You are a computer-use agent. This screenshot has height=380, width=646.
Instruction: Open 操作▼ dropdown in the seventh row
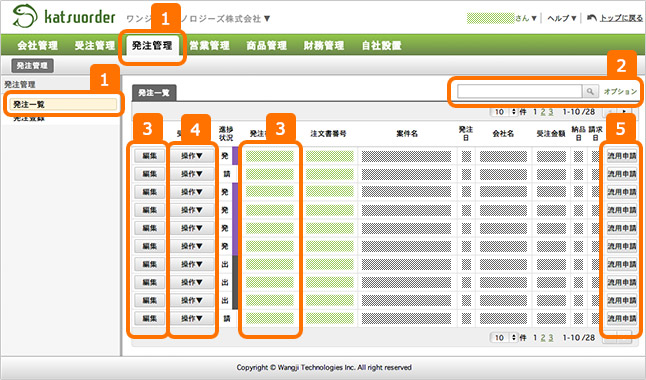click(192, 264)
